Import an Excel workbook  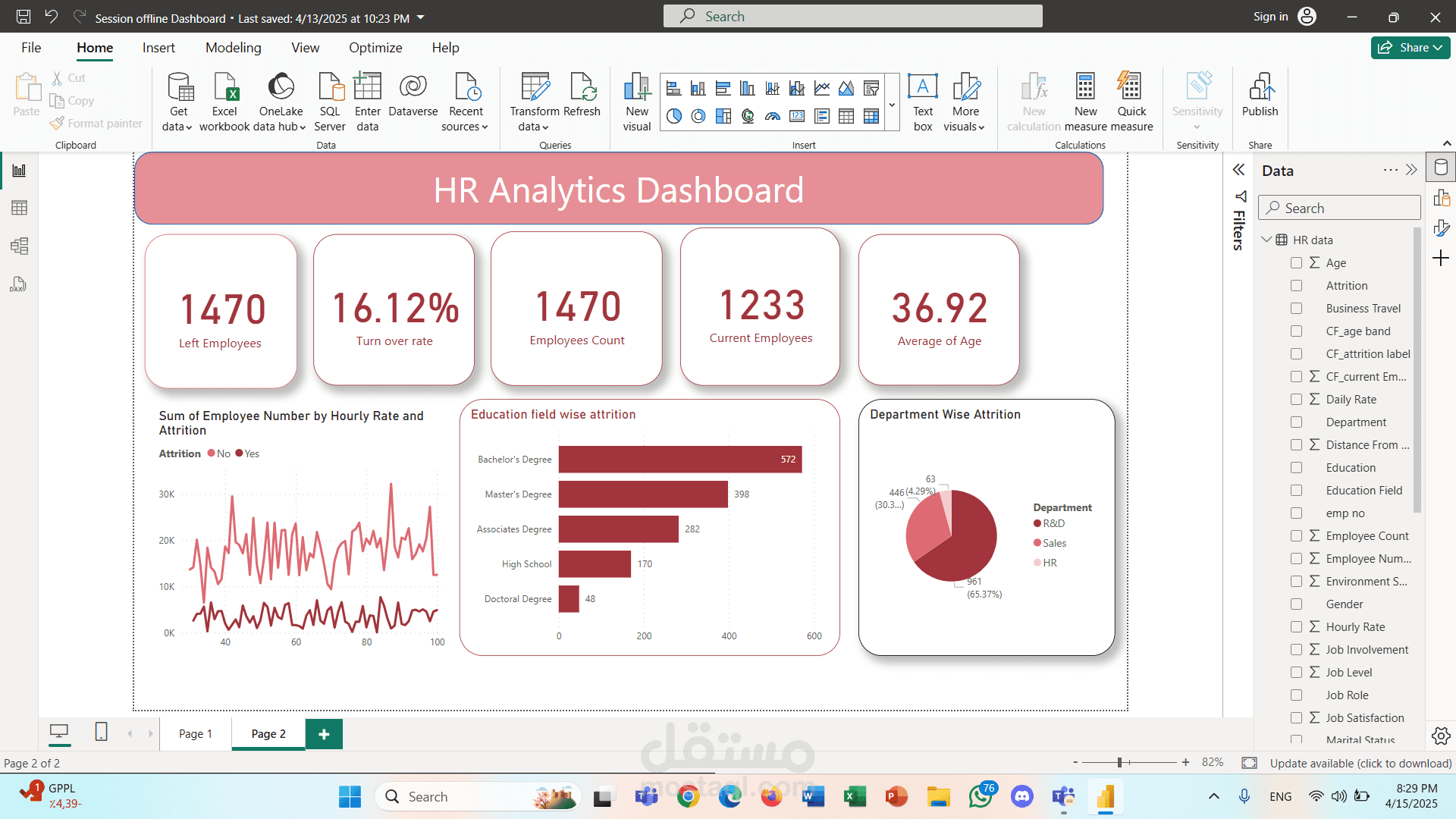224,102
